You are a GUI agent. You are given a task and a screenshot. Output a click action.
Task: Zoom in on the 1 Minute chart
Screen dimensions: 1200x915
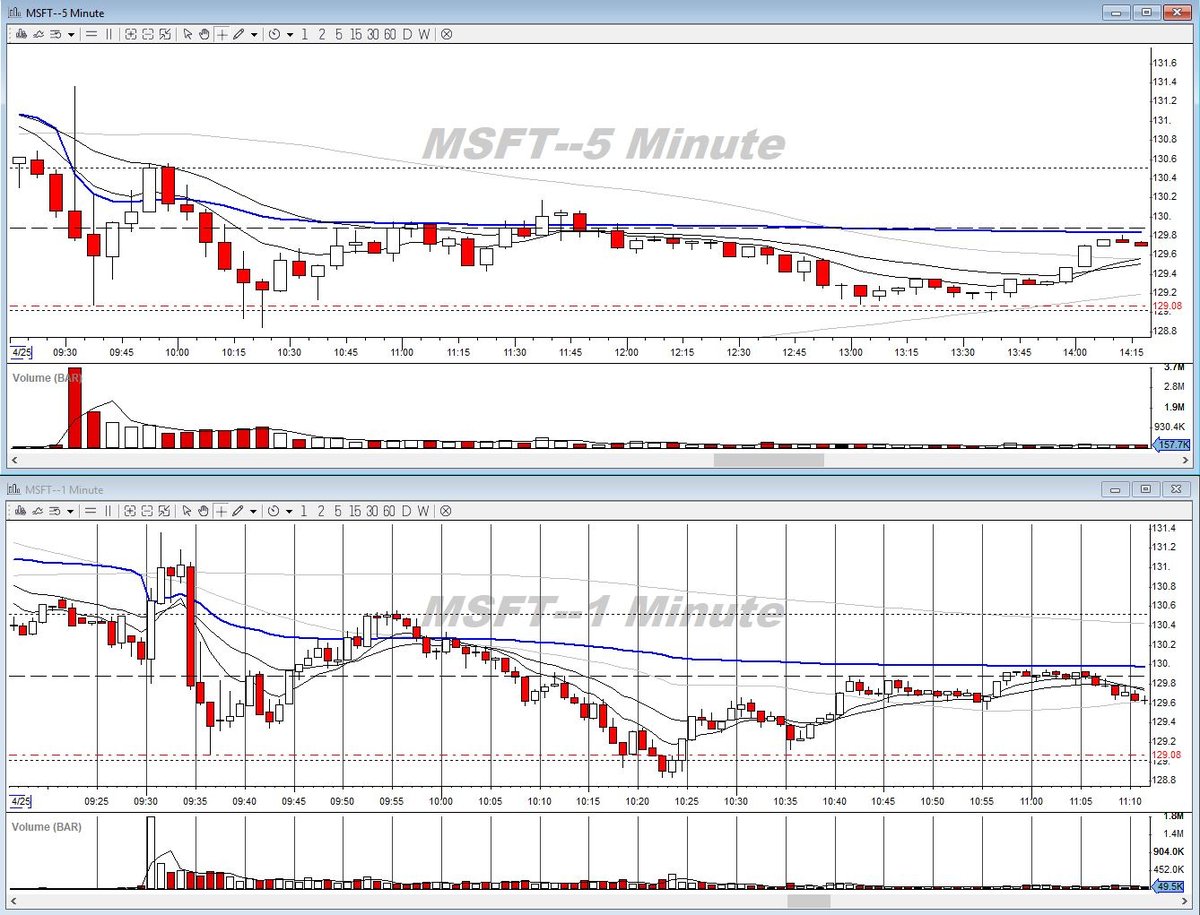[x=131, y=510]
